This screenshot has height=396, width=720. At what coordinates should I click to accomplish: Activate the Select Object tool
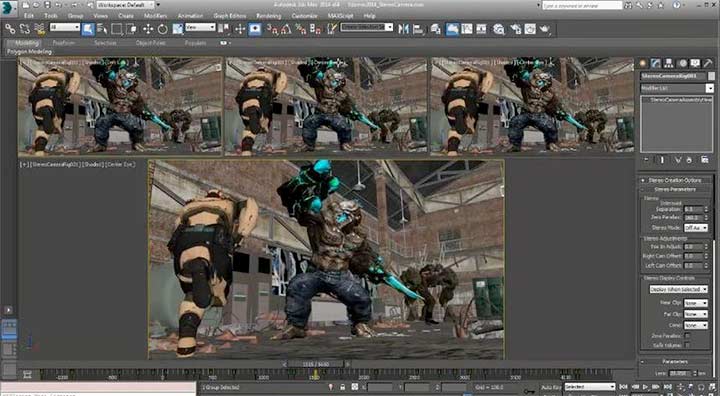[88, 29]
